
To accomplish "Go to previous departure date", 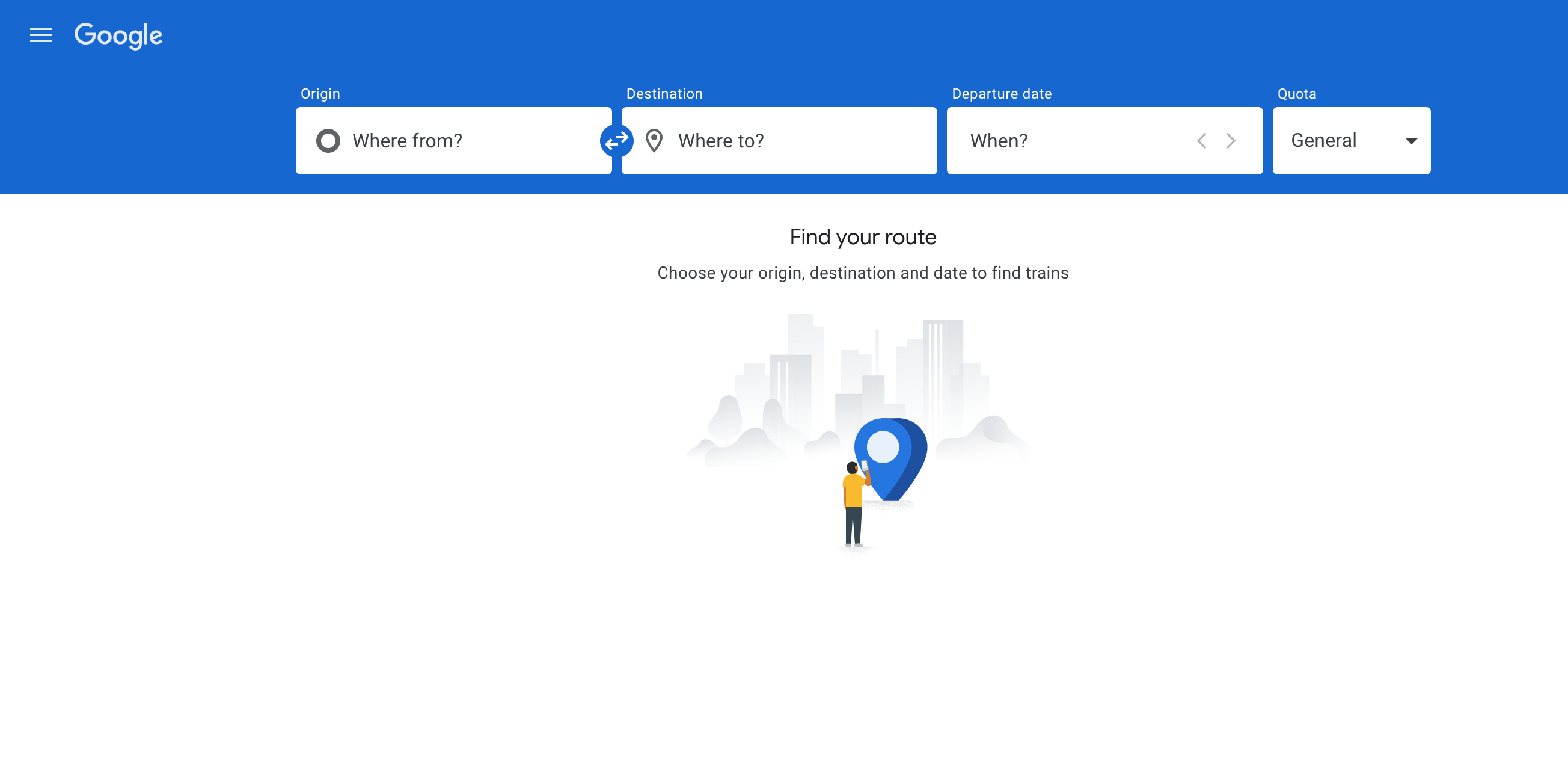I will pos(1201,141).
